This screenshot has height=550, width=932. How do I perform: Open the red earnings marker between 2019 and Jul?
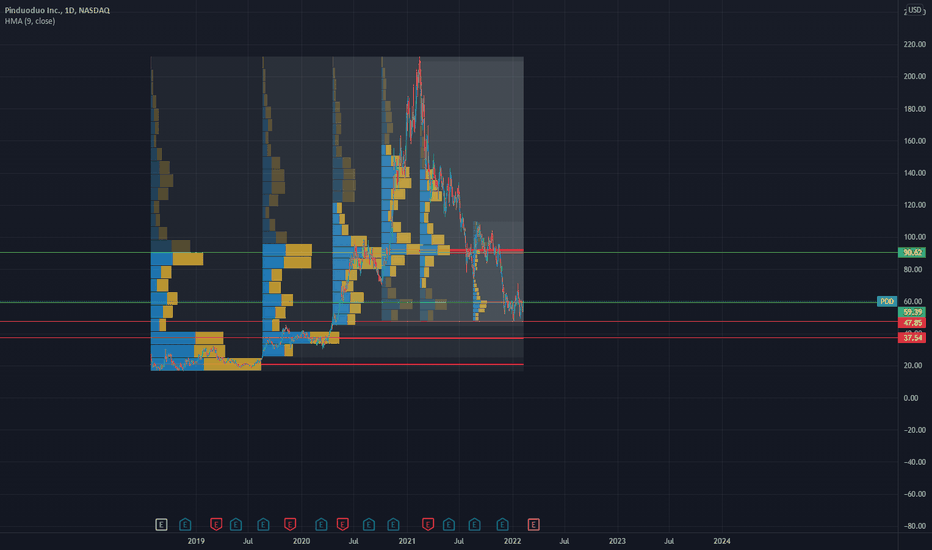216,524
